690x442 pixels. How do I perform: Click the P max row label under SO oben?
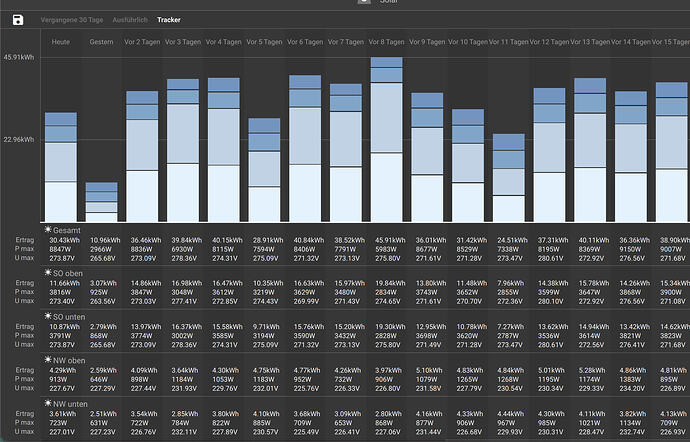[x=25, y=292]
